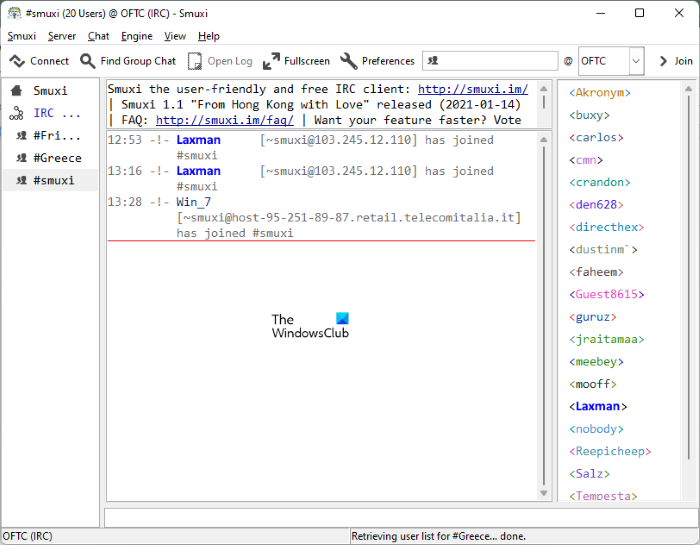Click the Connect label text
This screenshot has width=700, height=545.
point(50,61)
